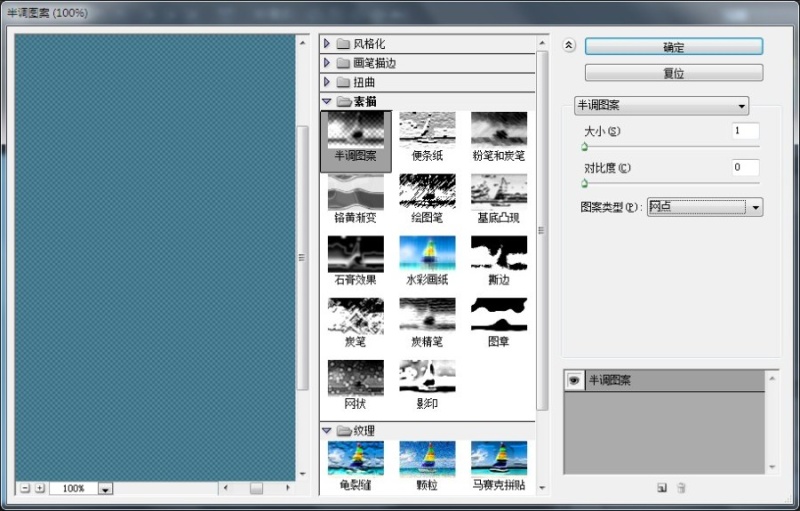Choose the 水彩画纸 filter thumbnail

tap(427, 253)
